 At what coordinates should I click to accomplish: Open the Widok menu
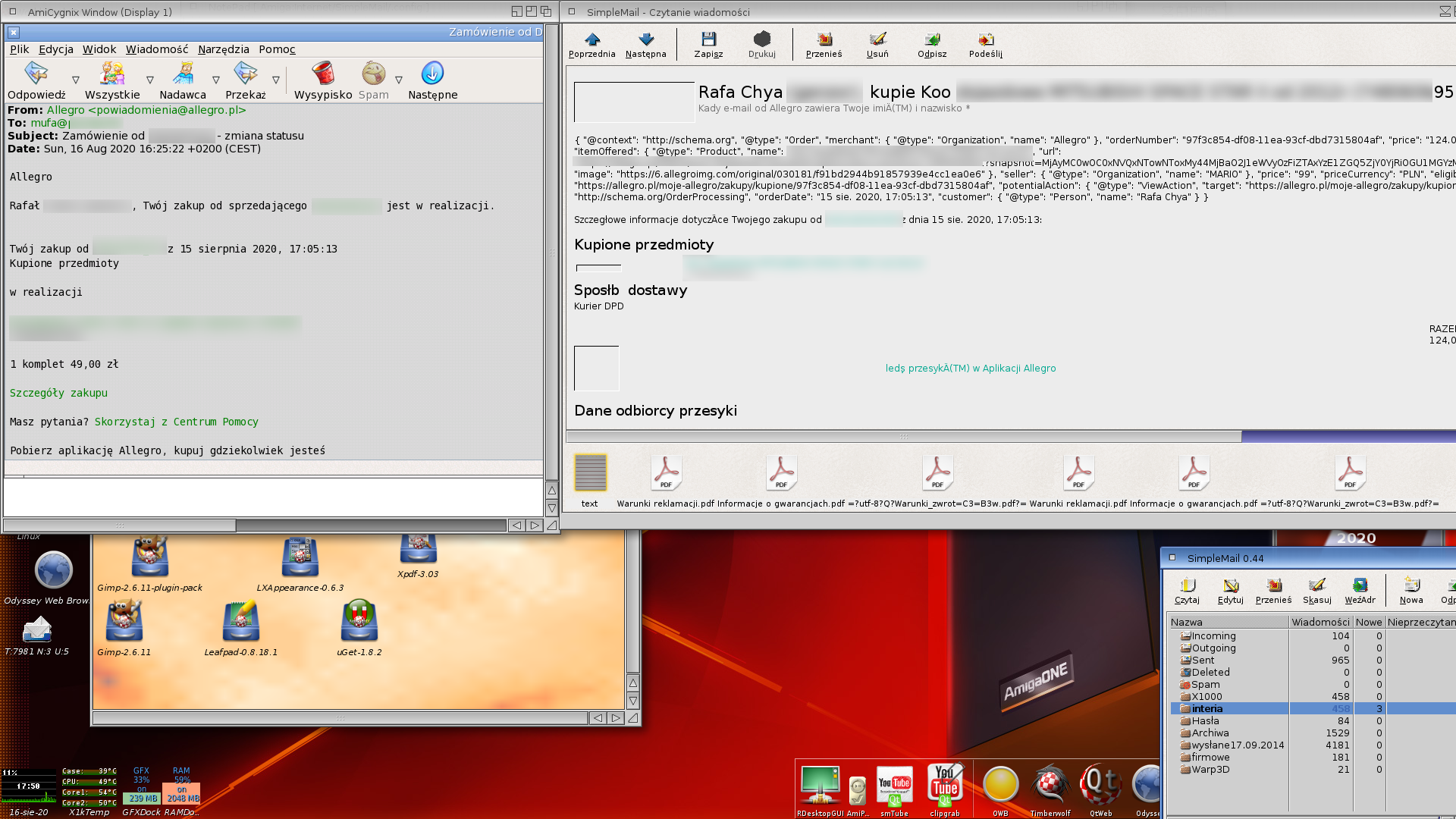click(x=99, y=49)
